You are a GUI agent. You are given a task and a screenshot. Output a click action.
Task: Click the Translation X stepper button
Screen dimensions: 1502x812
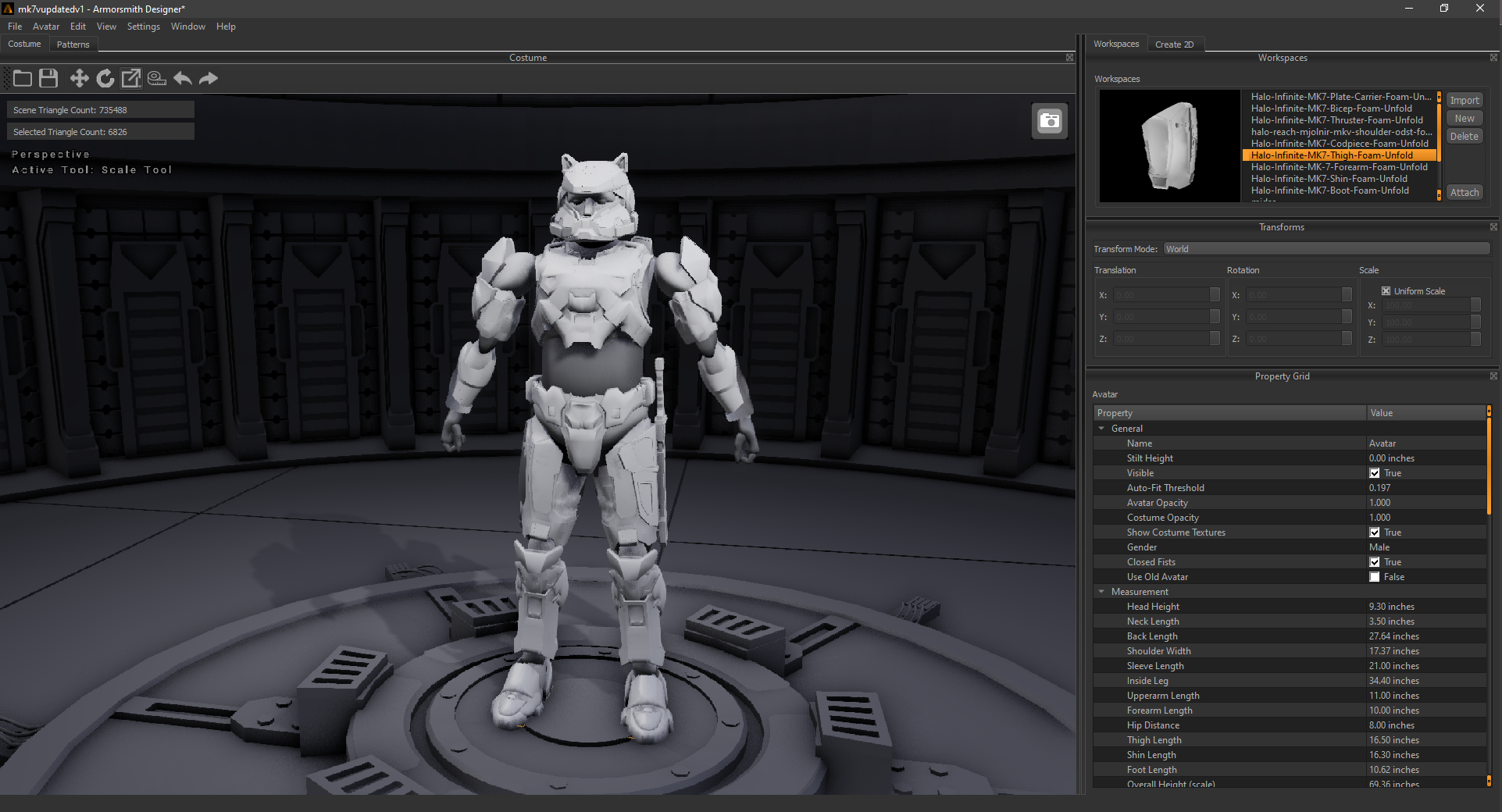1215,295
